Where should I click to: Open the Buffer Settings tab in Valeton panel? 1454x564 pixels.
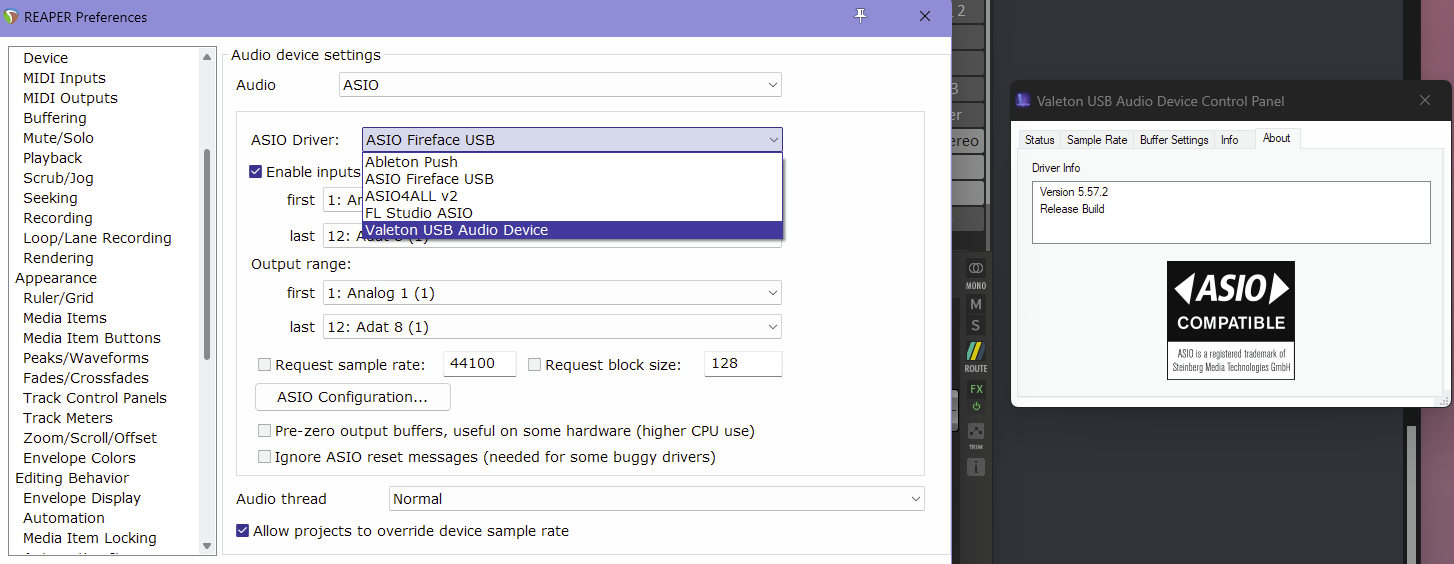(1174, 140)
